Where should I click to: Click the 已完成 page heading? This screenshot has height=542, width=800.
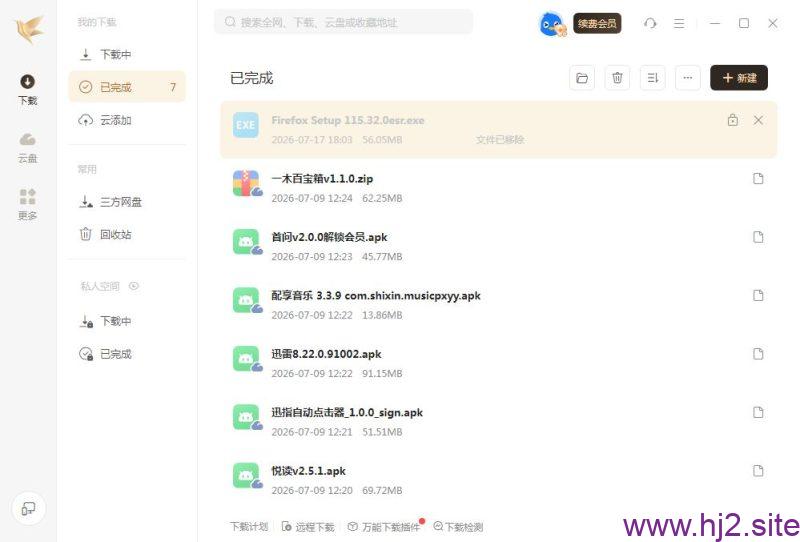(x=252, y=78)
